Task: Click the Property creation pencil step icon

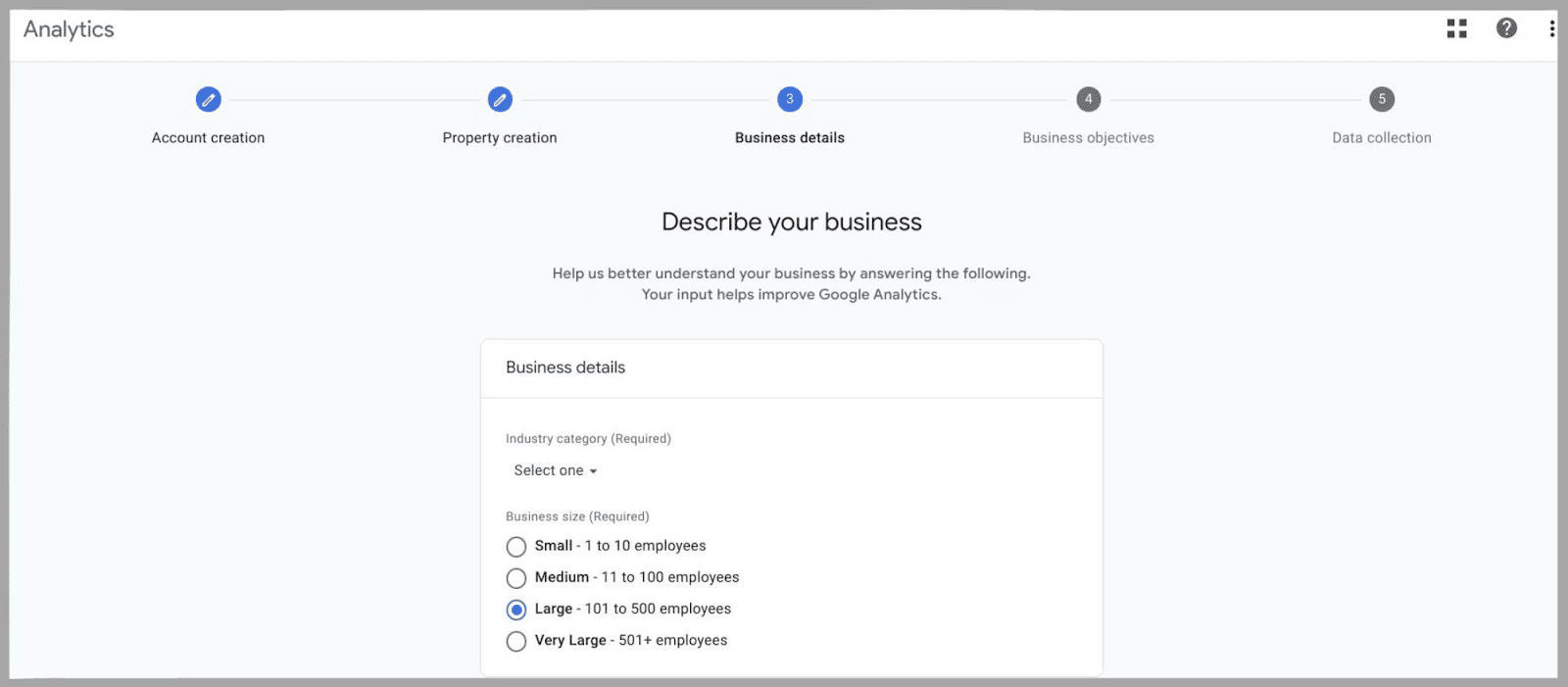Action: (500, 99)
